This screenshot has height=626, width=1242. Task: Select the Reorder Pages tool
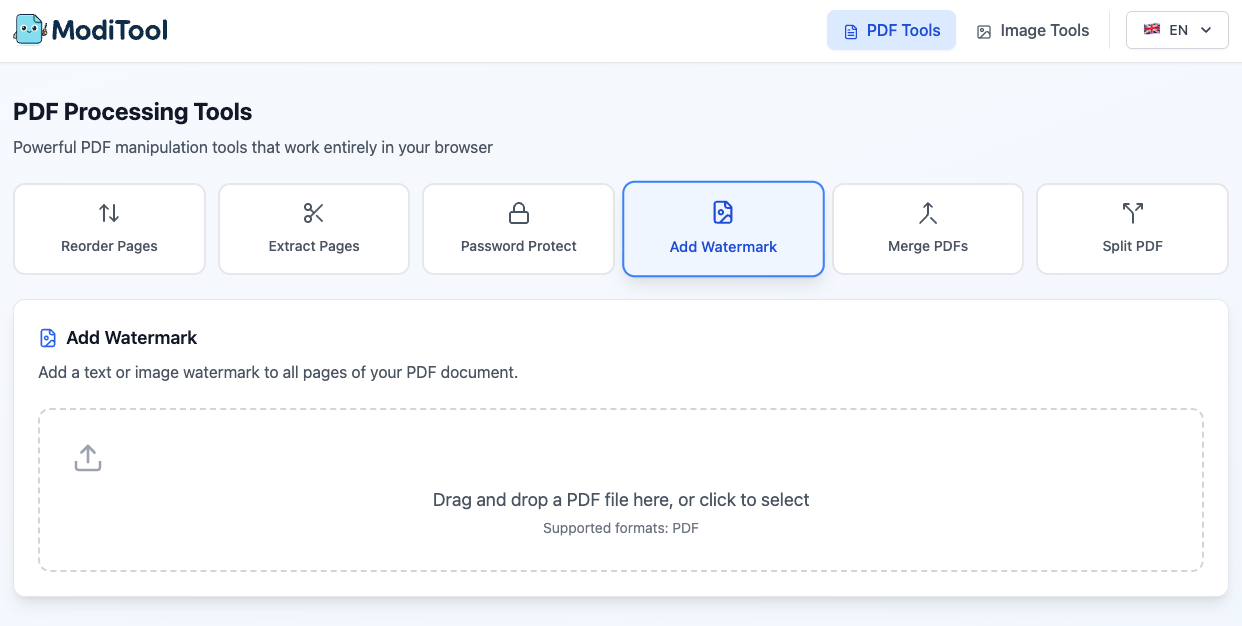109,228
